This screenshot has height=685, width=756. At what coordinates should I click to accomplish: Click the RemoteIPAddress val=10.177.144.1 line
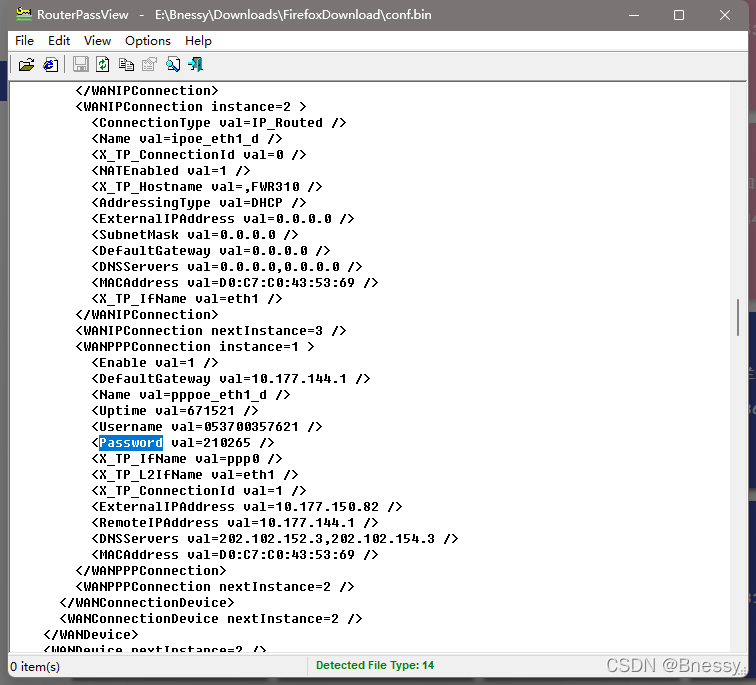coord(235,523)
